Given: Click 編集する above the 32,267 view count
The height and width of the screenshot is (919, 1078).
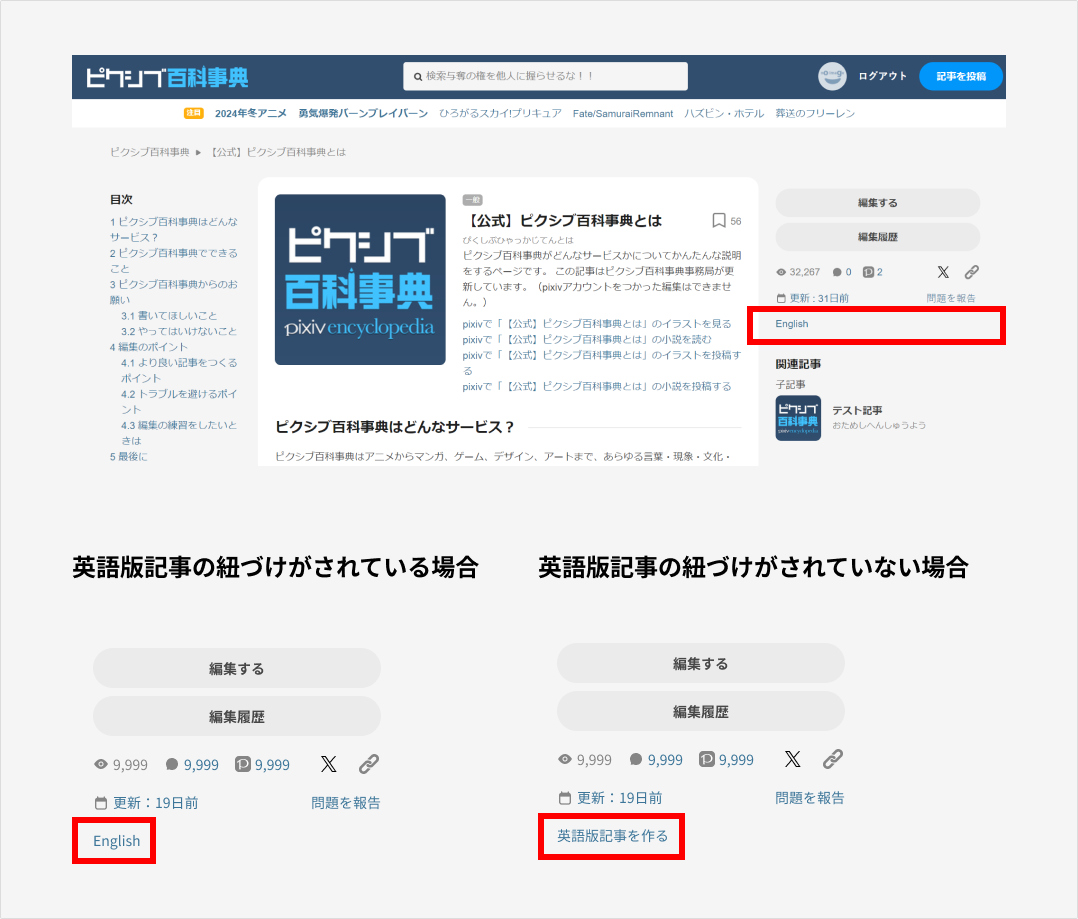Looking at the screenshot, I should coord(877,203).
